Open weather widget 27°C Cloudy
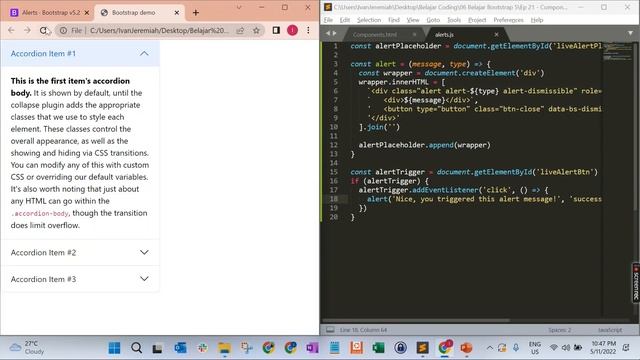Viewport: 640px width, 360px height. point(27,347)
